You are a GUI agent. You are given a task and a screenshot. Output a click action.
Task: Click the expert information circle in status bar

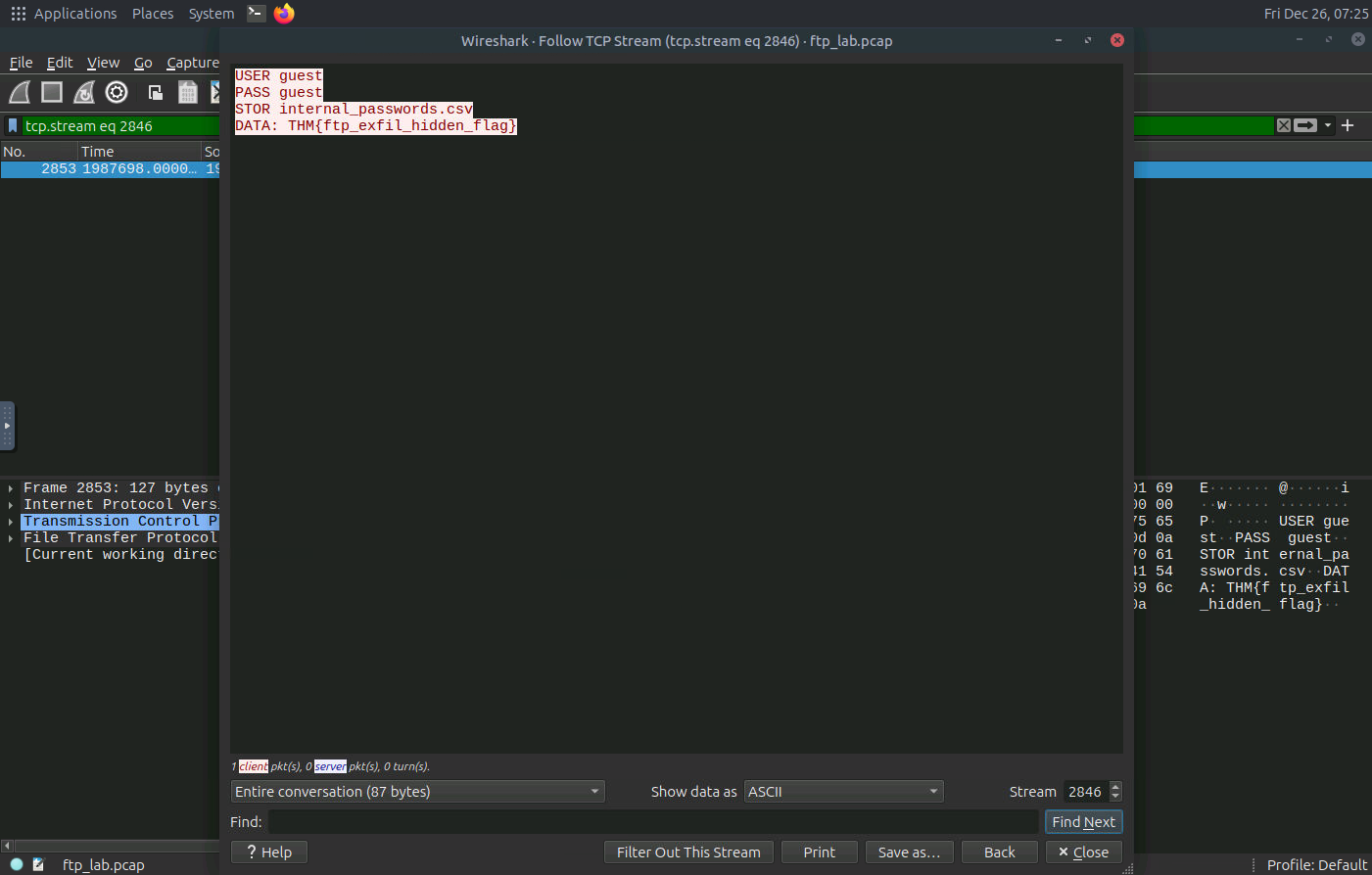tap(17, 864)
